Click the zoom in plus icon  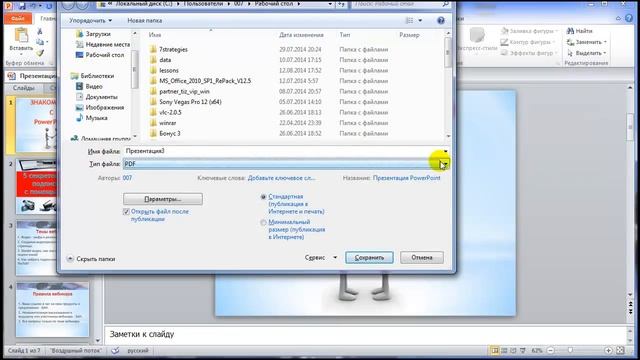(608, 351)
